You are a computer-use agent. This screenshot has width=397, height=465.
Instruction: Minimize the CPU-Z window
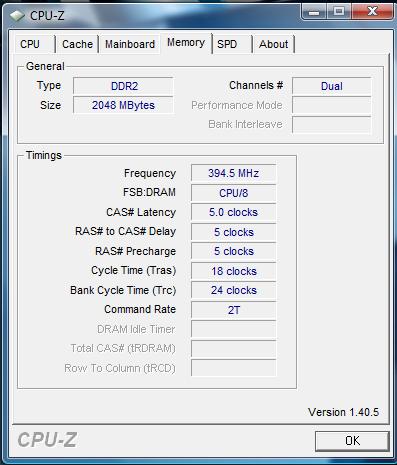click(314, 12)
